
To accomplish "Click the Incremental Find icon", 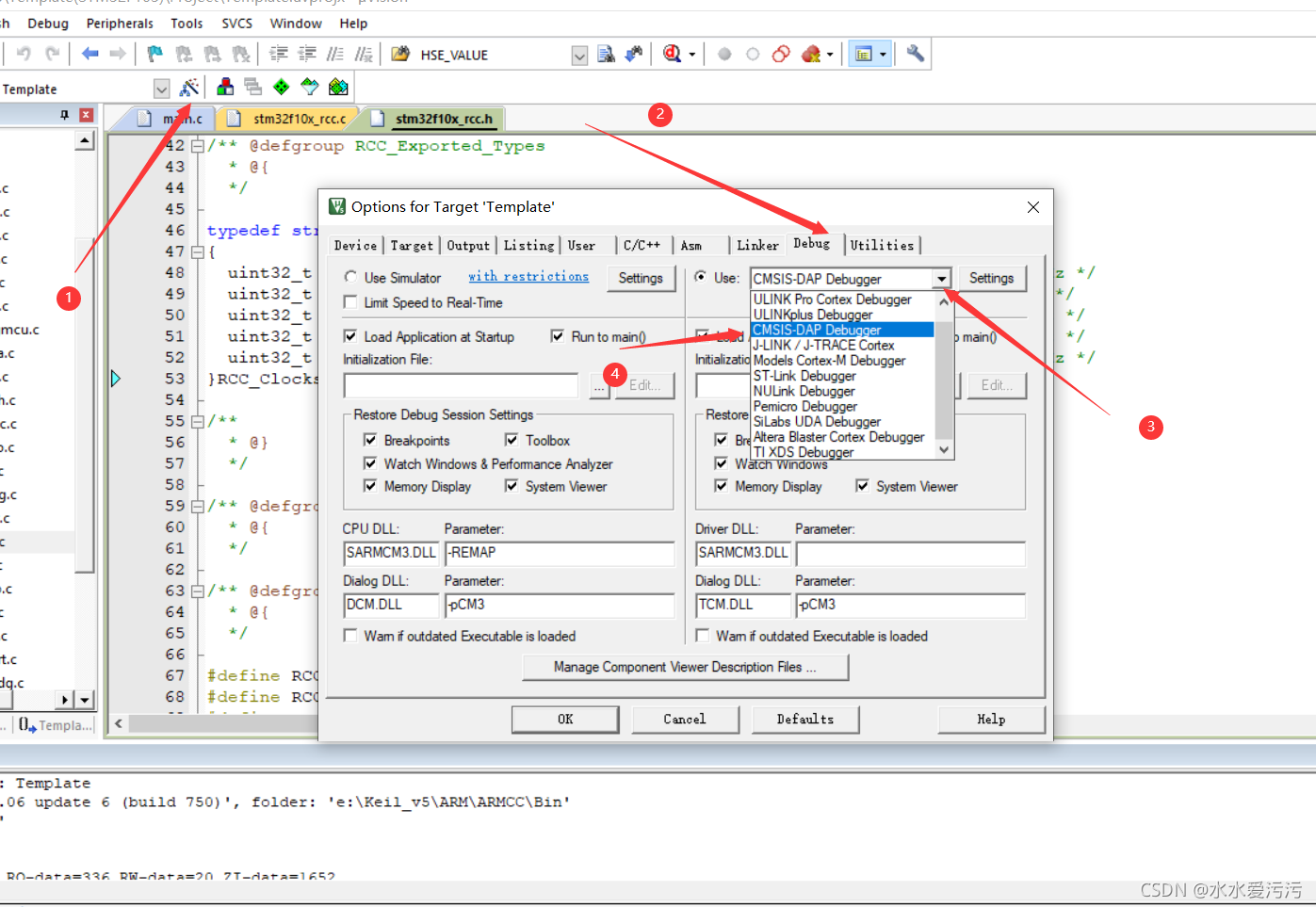I will pos(634,54).
